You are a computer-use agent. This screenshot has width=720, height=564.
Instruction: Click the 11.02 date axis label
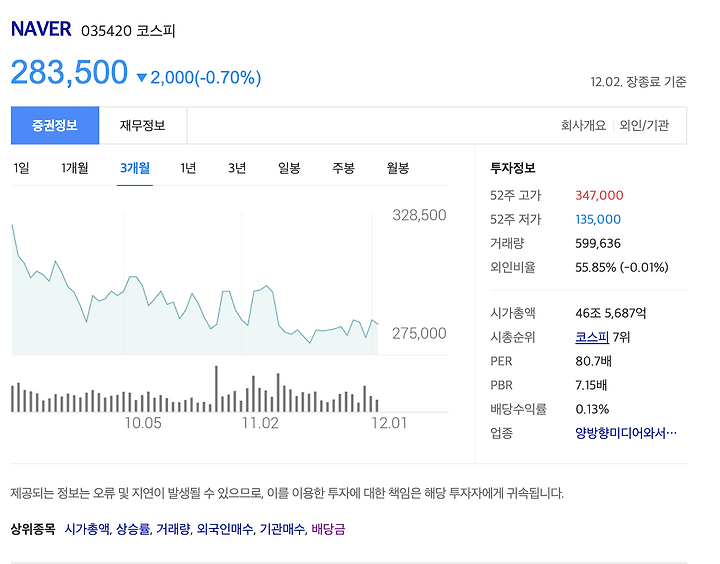(x=260, y=423)
